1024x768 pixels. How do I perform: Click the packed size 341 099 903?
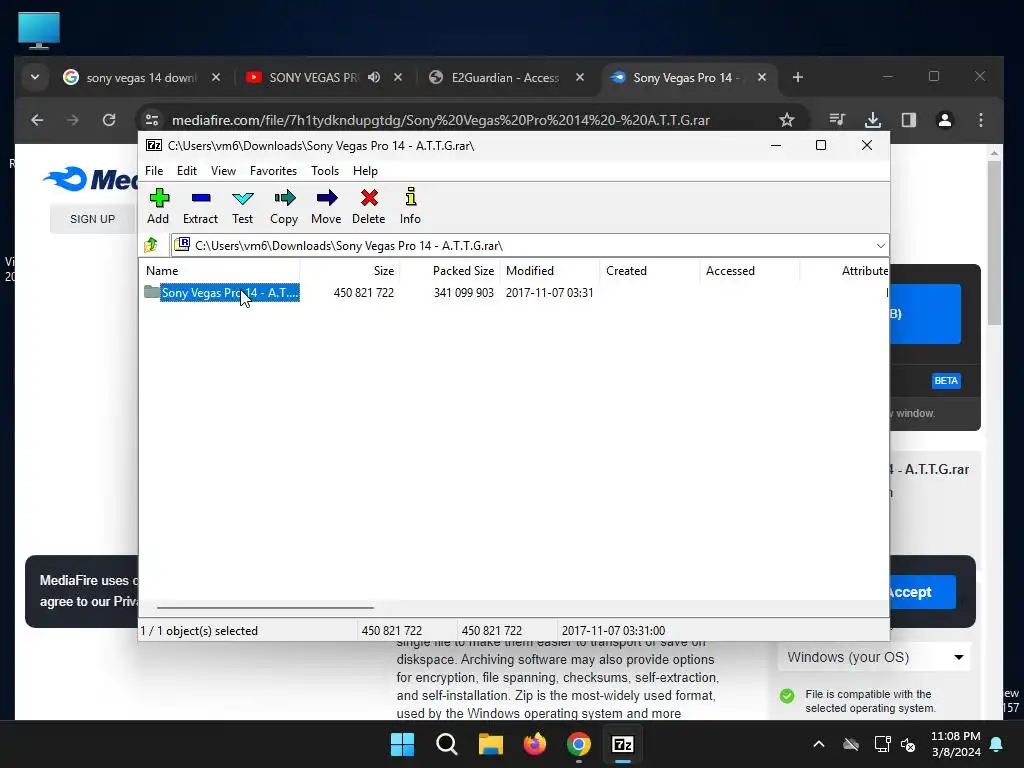pos(464,293)
